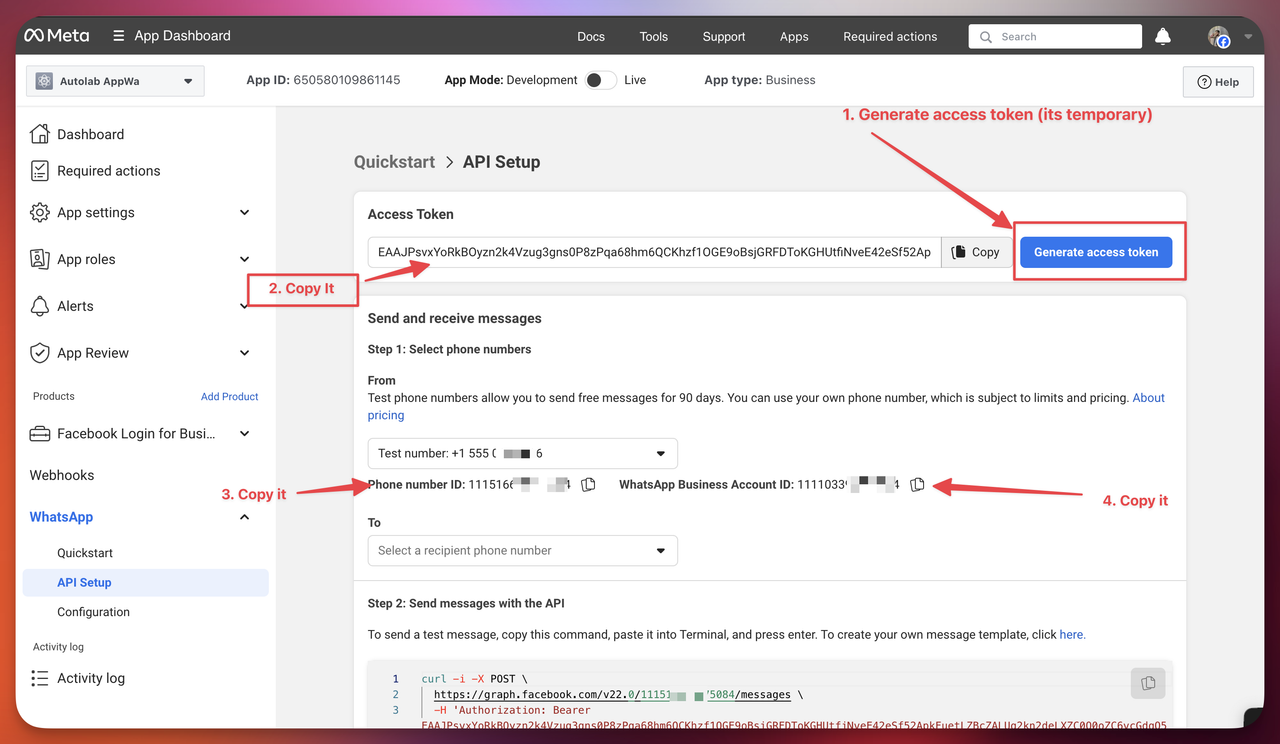Go to Quickstart breadcrumb
This screenshot has width=1280, height=744.
click(x=394, y=162)
